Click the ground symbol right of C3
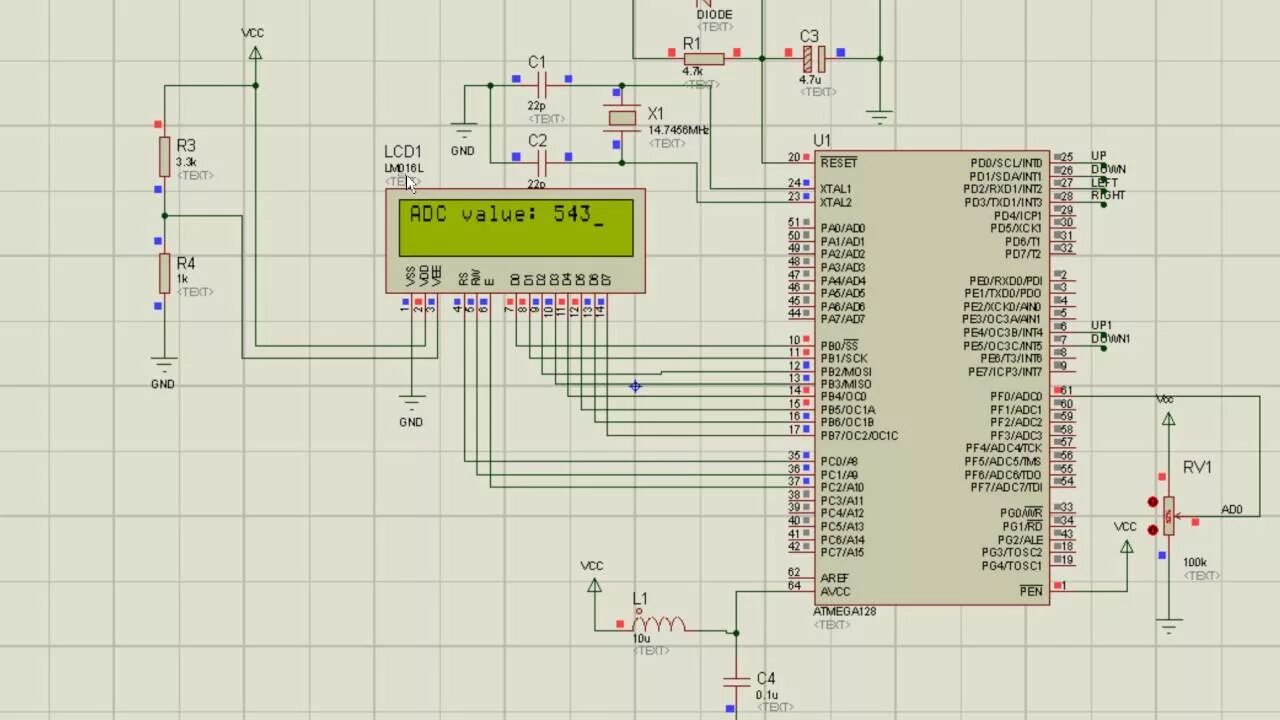 (880, 116)
